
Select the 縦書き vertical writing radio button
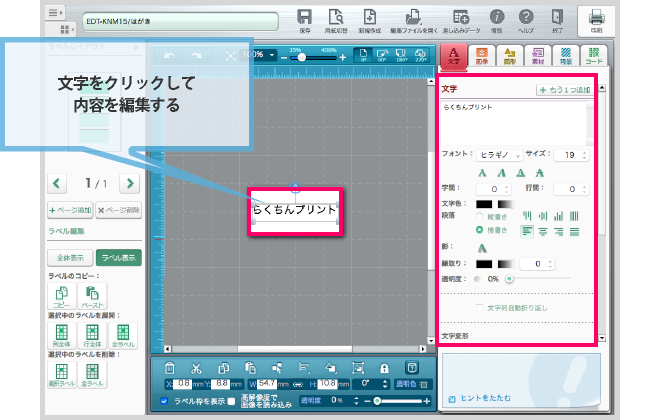pyautogui.click(x=480, y=216)
